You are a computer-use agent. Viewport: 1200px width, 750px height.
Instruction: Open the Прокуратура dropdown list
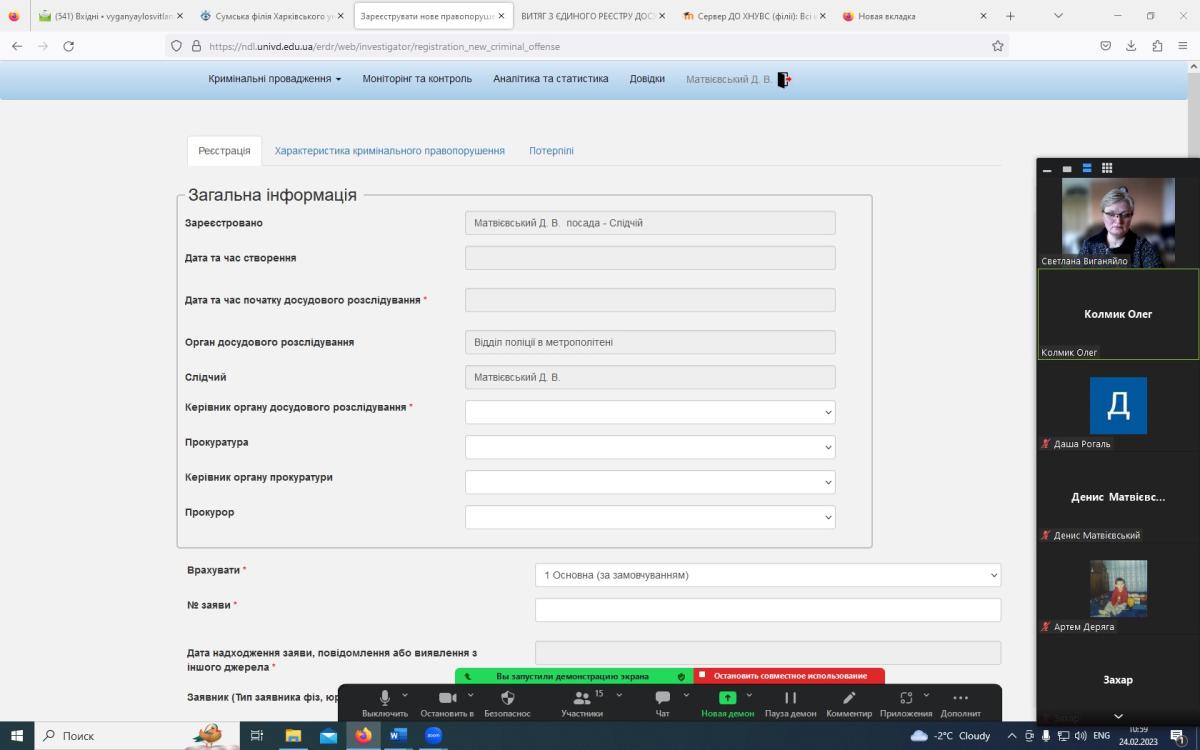click(x=650, y=447)
